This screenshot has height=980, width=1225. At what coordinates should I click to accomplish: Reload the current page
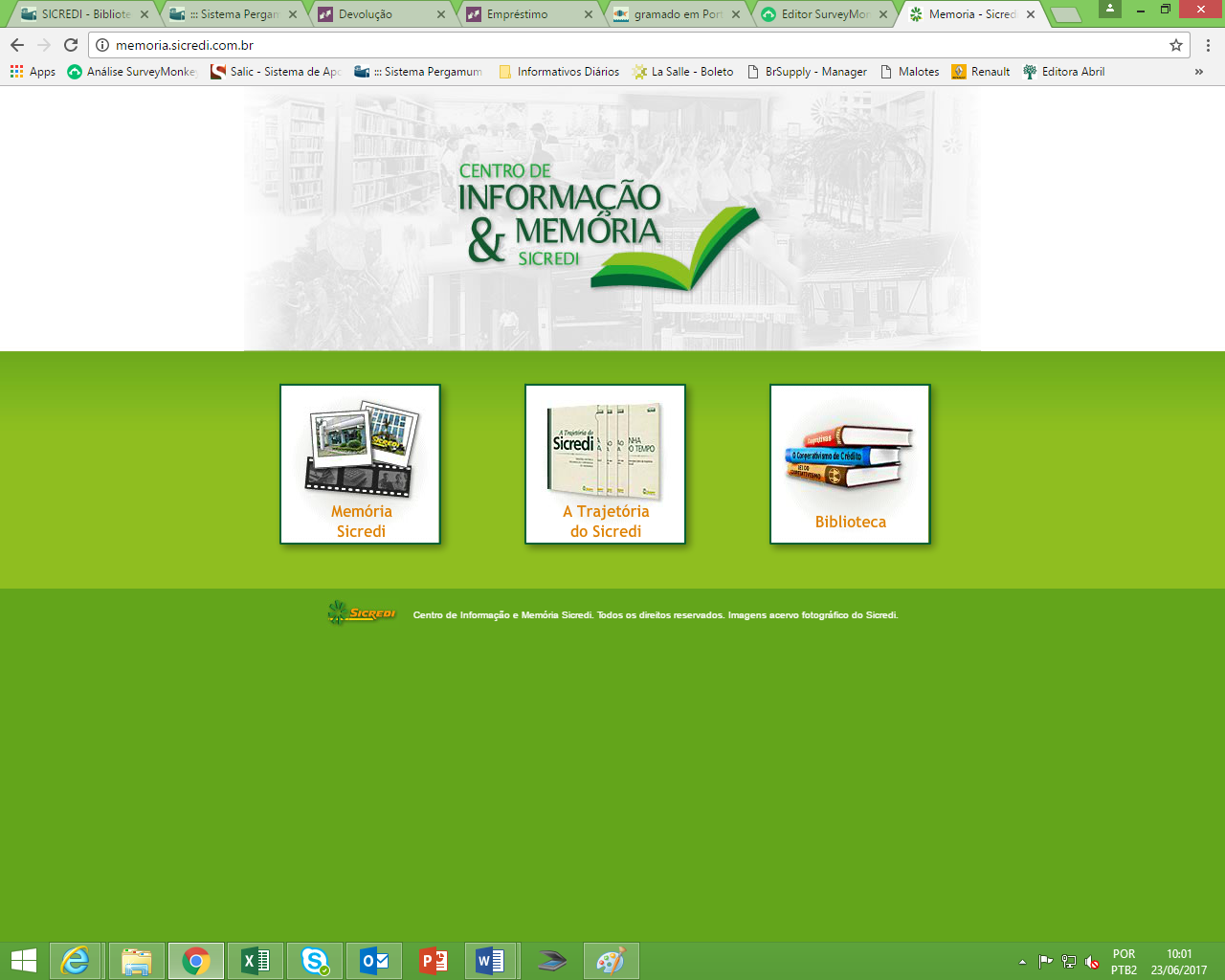coord(71,45)
